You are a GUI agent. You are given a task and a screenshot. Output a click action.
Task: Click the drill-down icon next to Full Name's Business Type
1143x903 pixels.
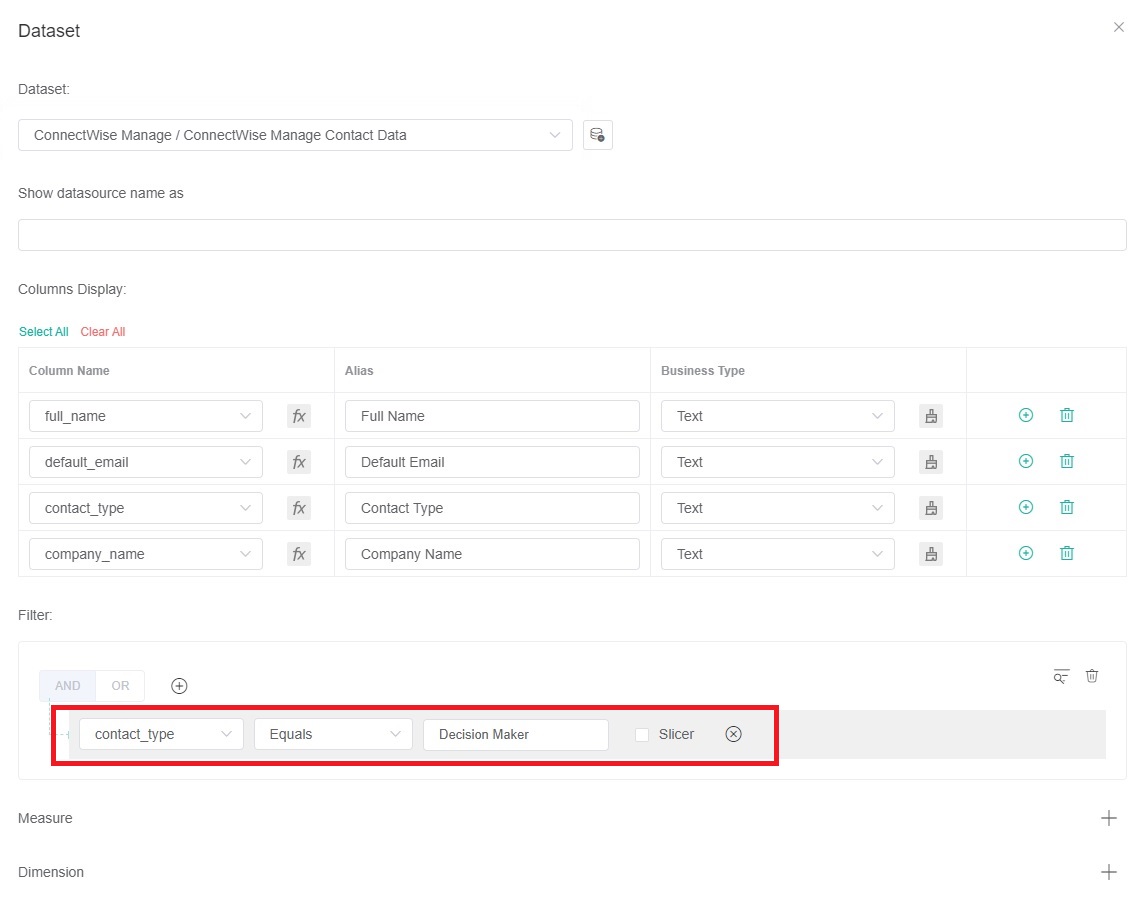click(x=930, y=416)
